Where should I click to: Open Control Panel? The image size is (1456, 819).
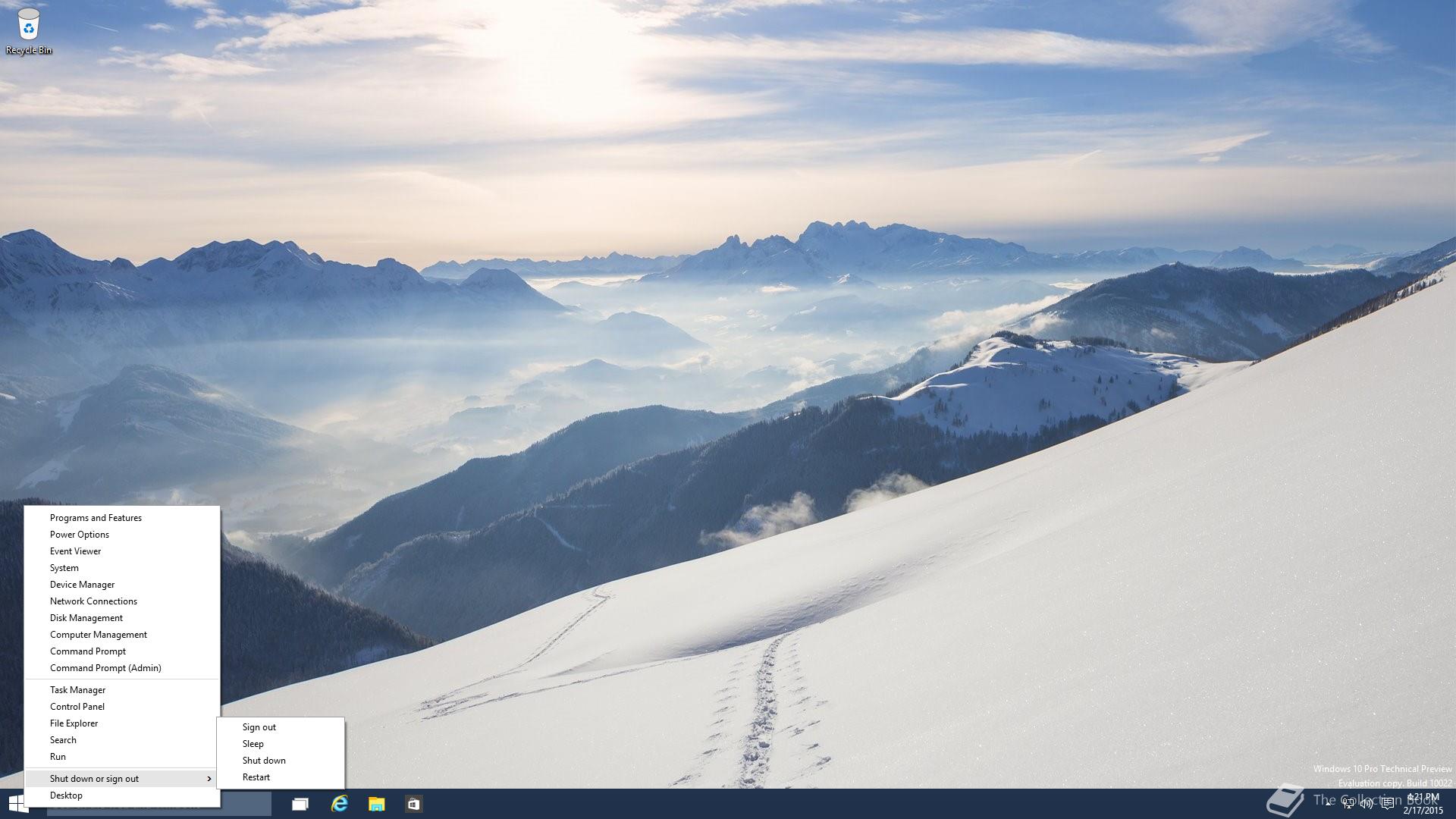tap(122, 707)
